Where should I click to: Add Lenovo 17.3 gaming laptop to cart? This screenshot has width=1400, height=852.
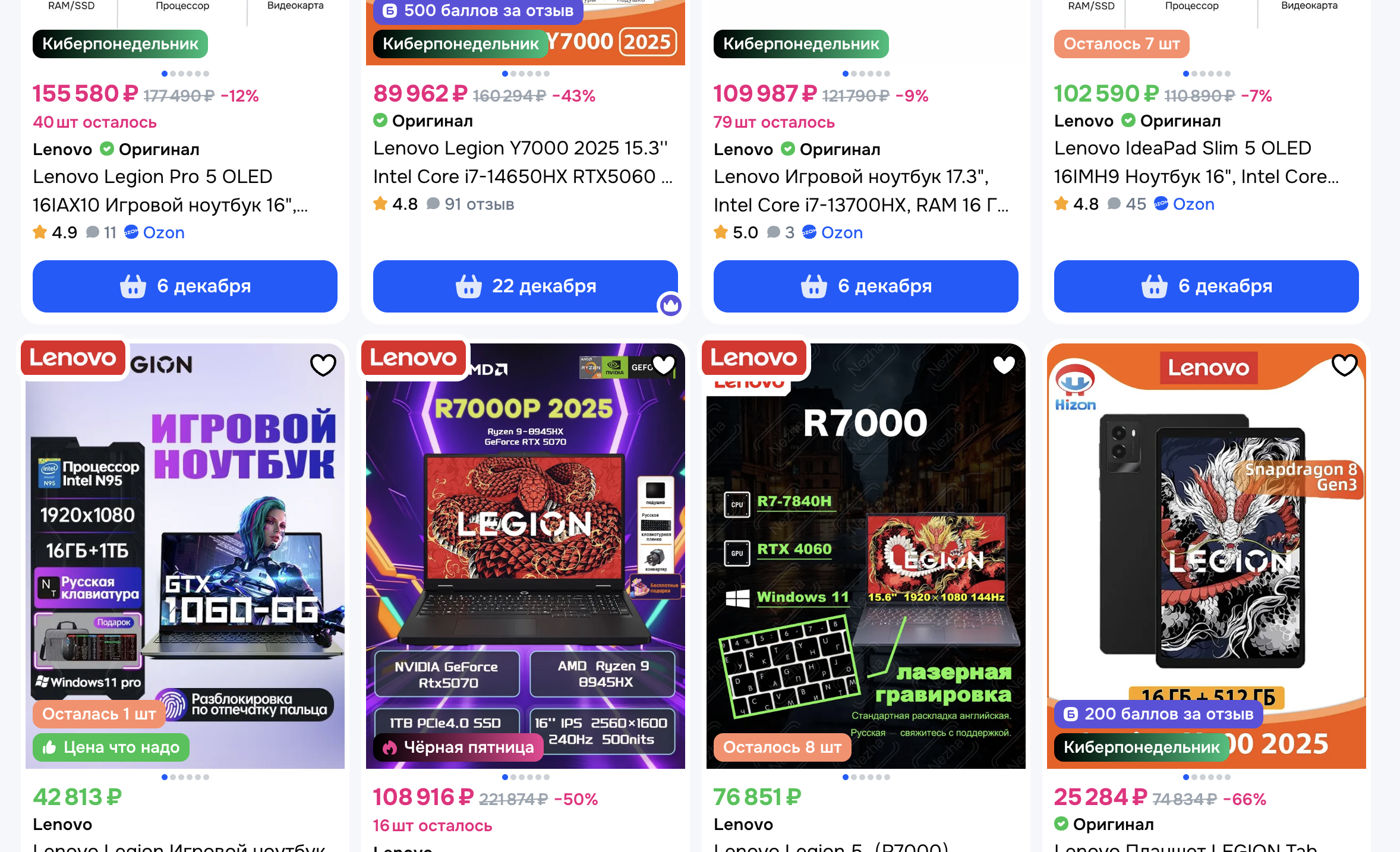click(x=866, y=286)
